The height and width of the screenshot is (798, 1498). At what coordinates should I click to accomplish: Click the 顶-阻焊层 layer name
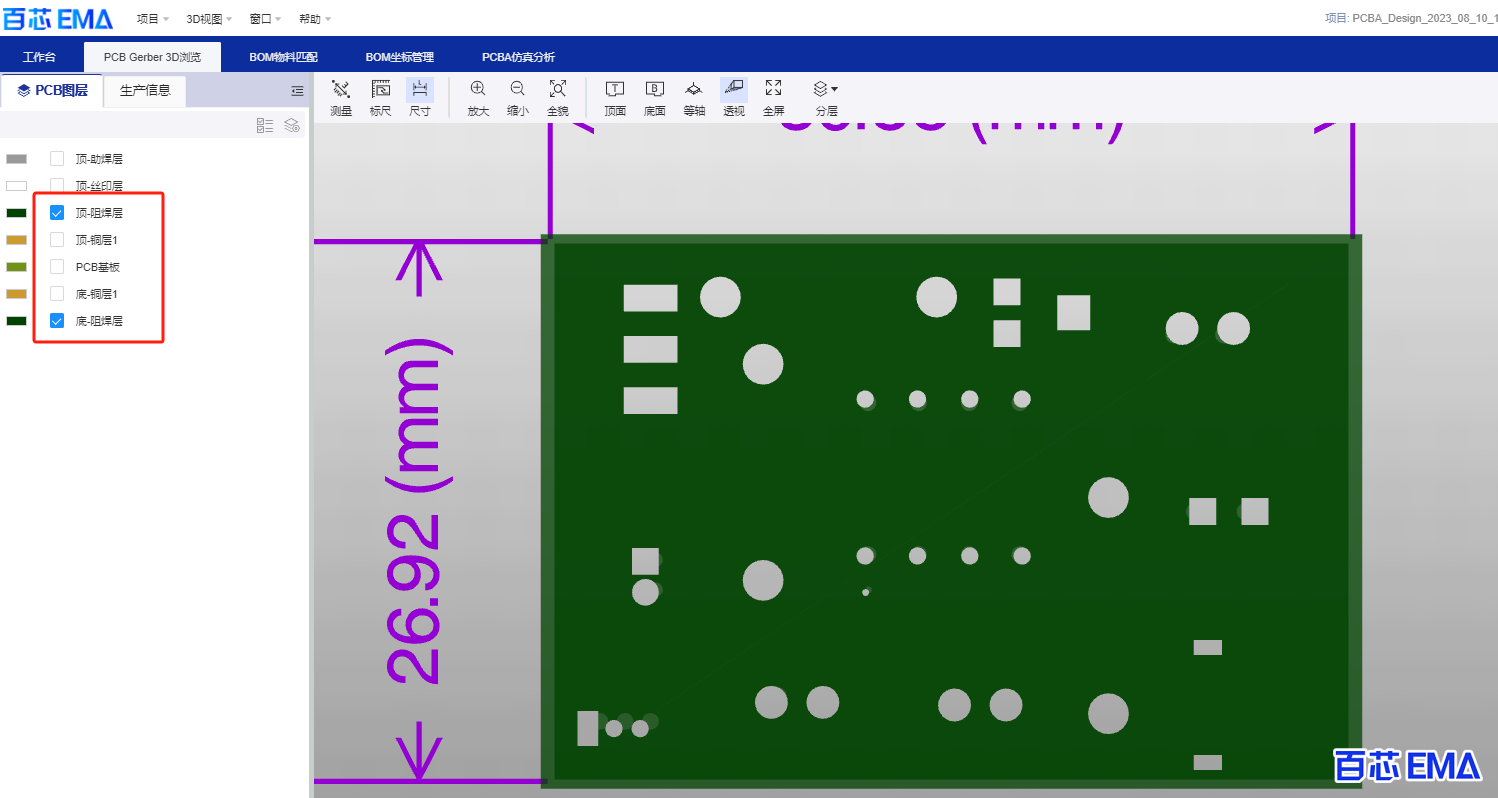[x=99, y=213]
